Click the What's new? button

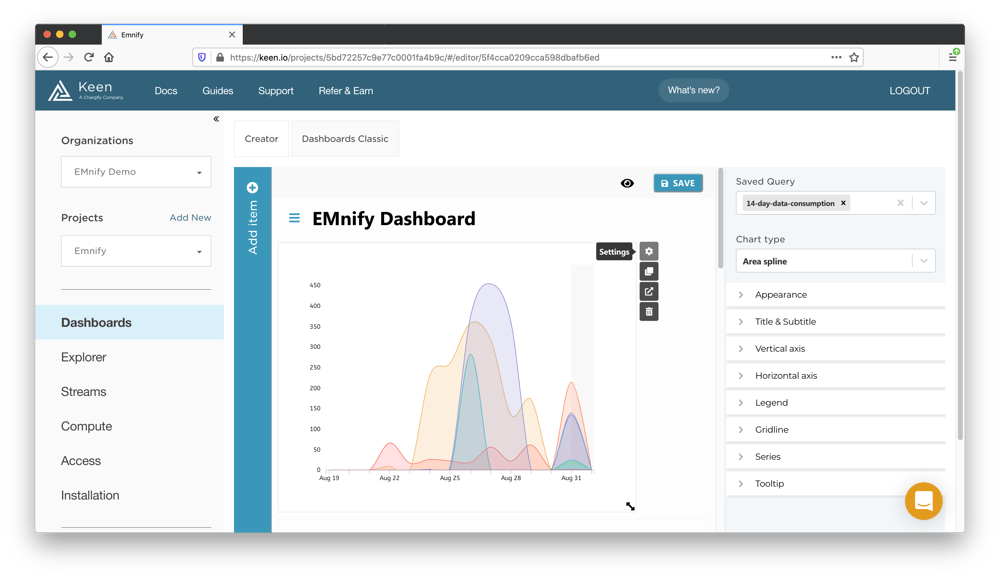click(693, 91)
